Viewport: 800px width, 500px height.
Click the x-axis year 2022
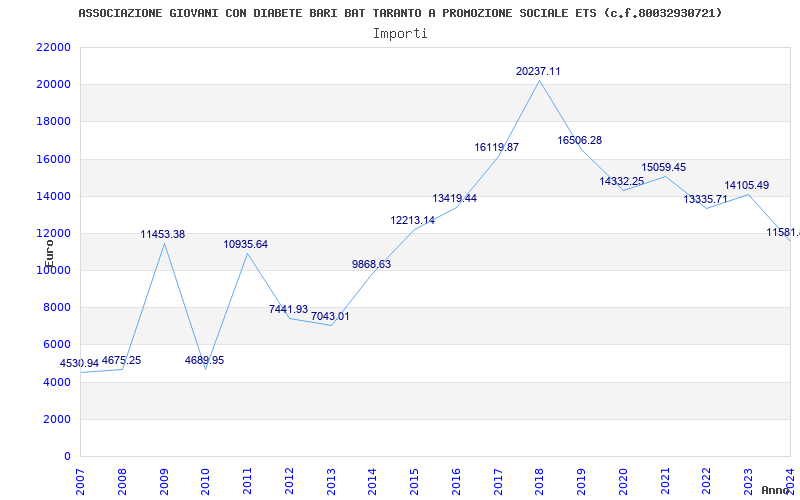[707, 481]
